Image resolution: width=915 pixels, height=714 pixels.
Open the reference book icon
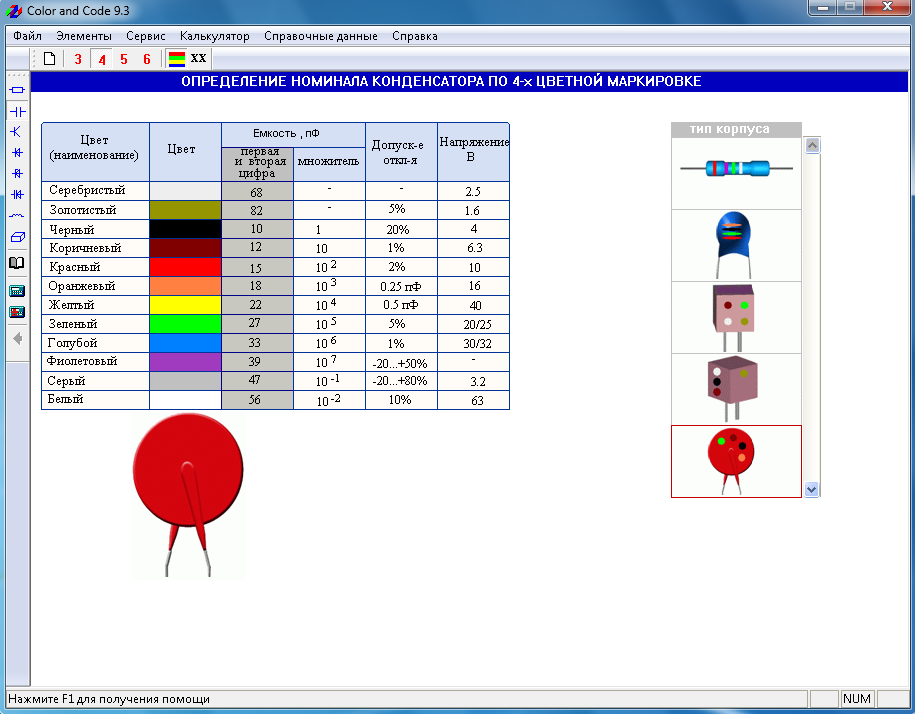pos(18,262)
